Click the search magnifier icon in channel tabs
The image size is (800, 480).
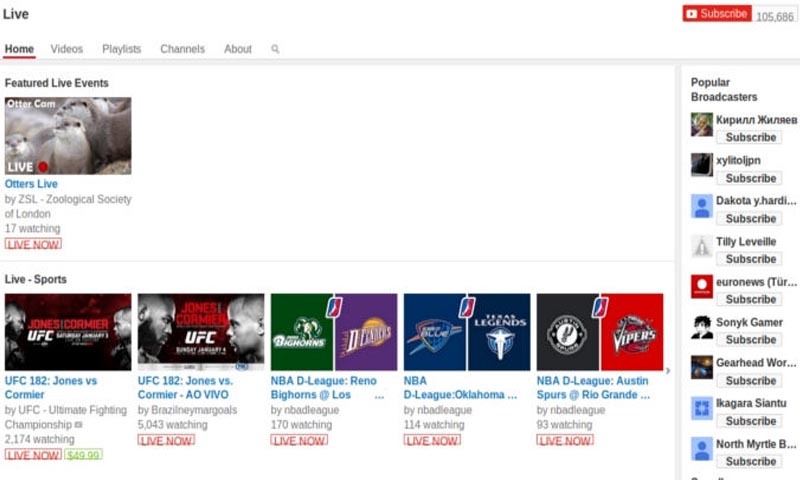275,49
